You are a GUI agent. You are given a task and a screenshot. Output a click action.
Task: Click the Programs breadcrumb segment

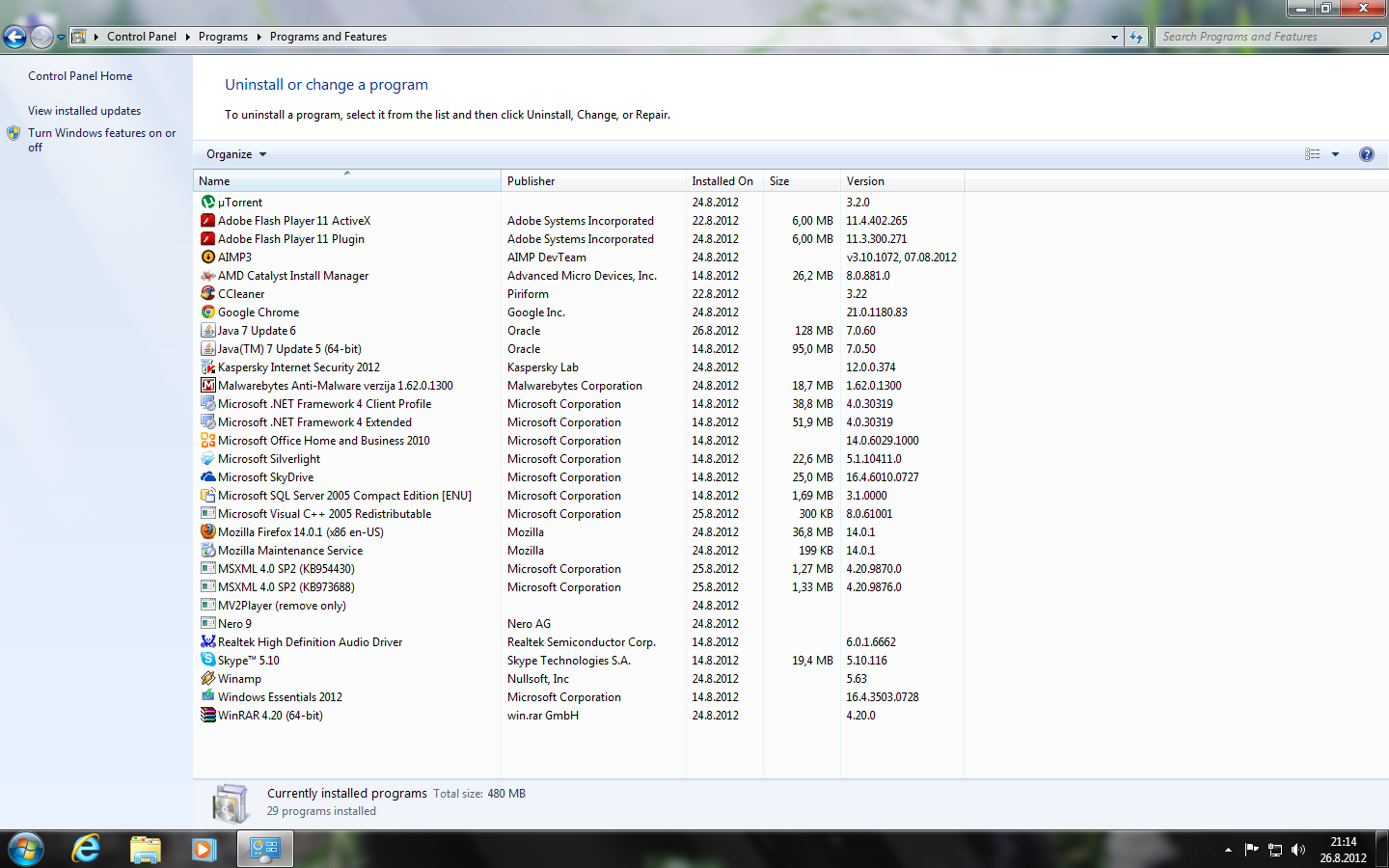223,37
